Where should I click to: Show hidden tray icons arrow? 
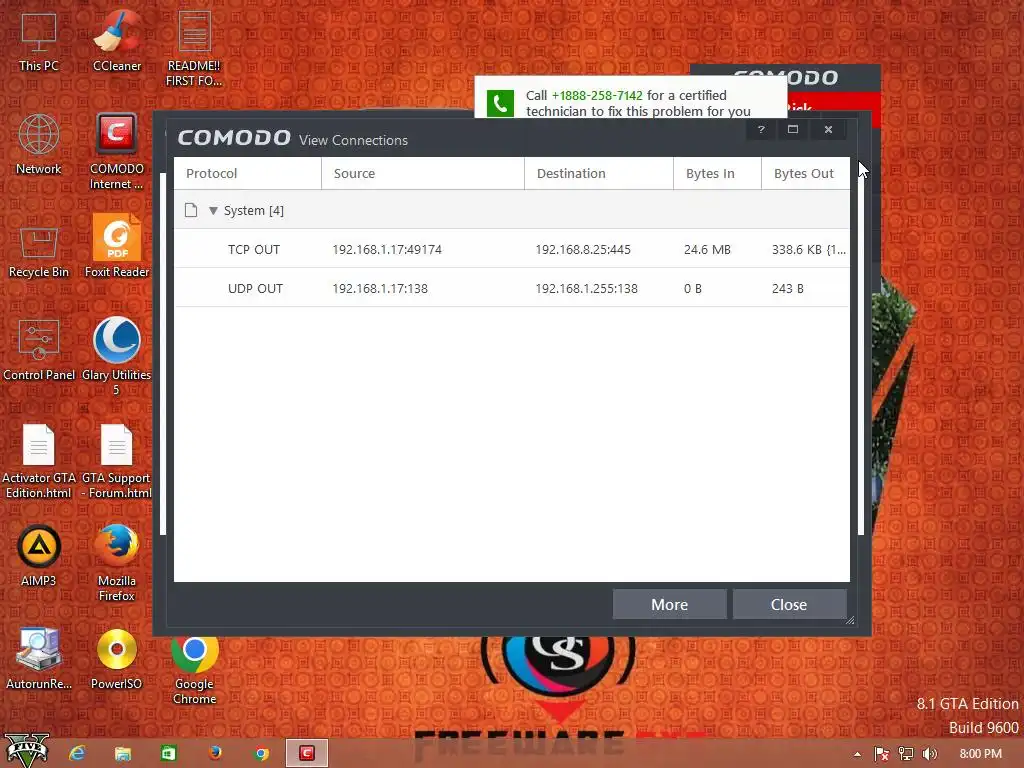click(857, 754)
